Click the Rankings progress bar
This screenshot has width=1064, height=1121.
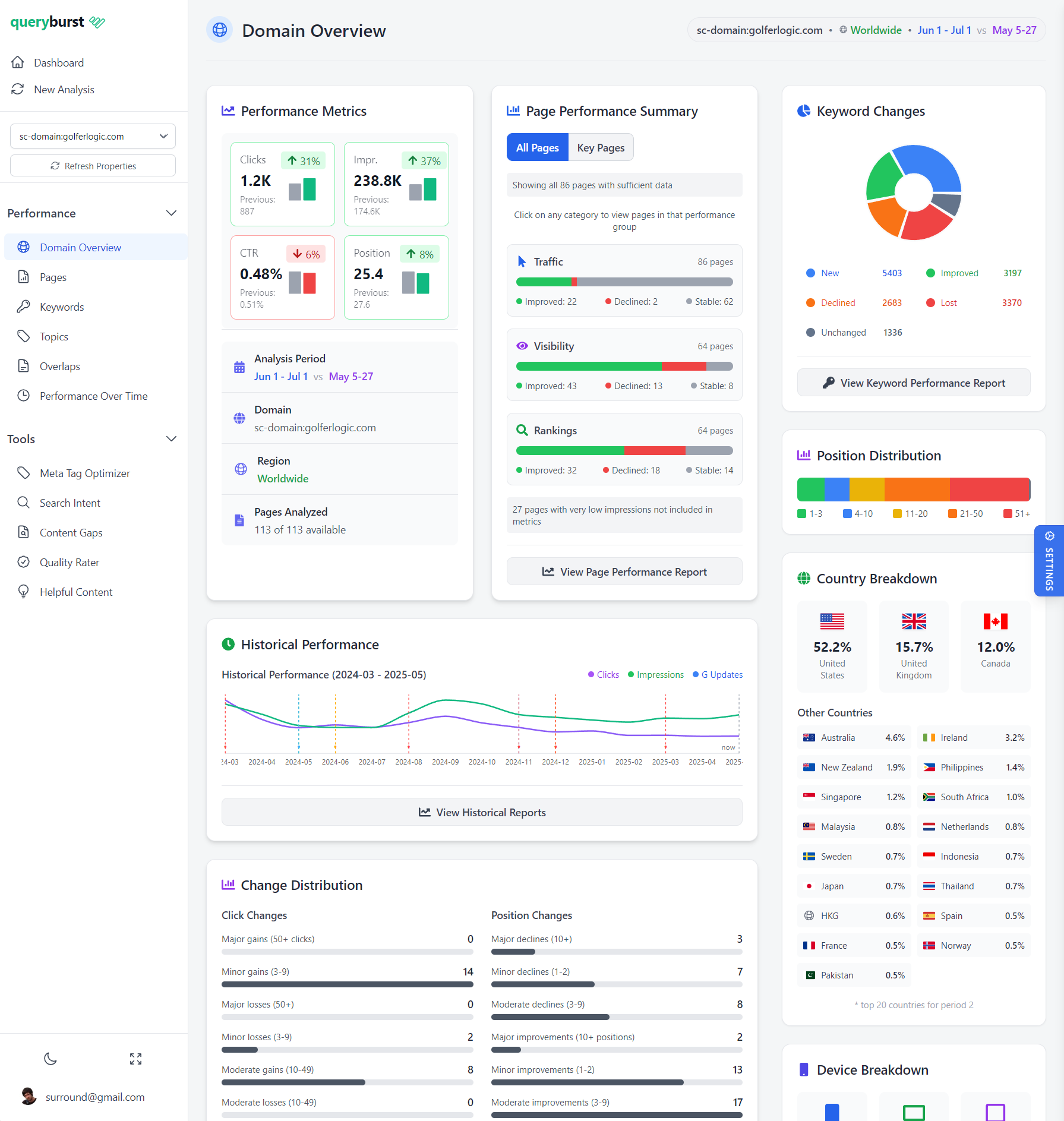click(x=624, y=450)
